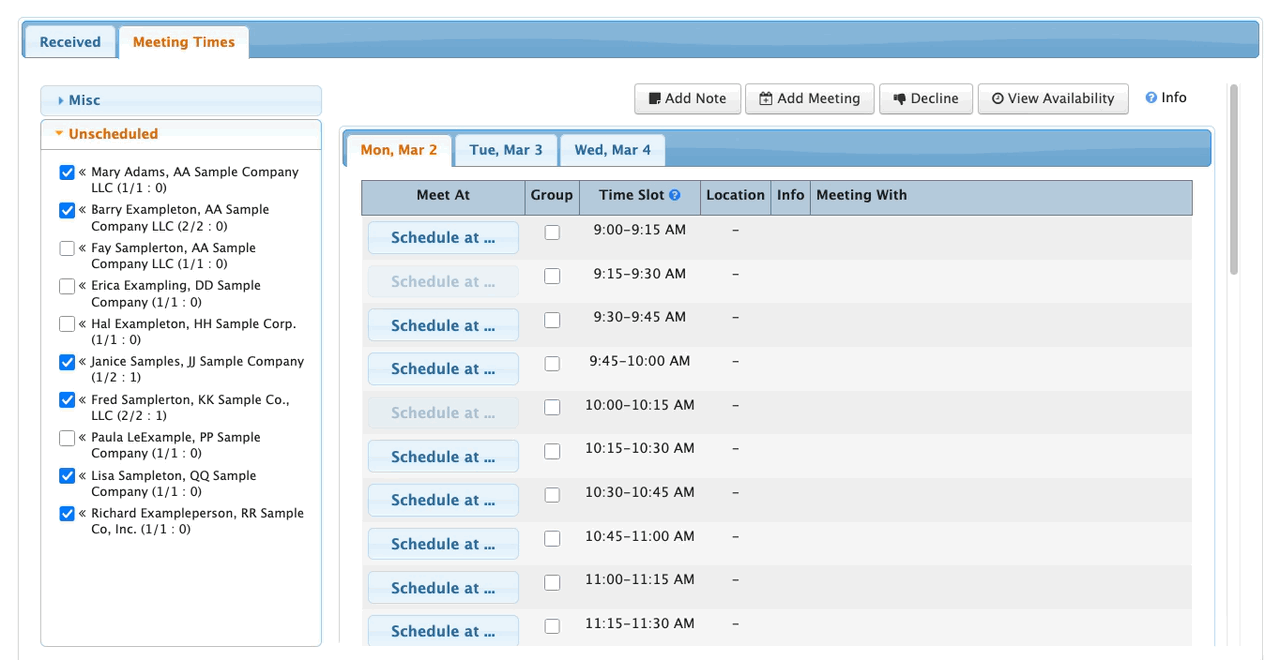The height and width of the screenshot is (660, 1280).
Task: Open the Mon, Mar 2 tab
Action: 399,150
